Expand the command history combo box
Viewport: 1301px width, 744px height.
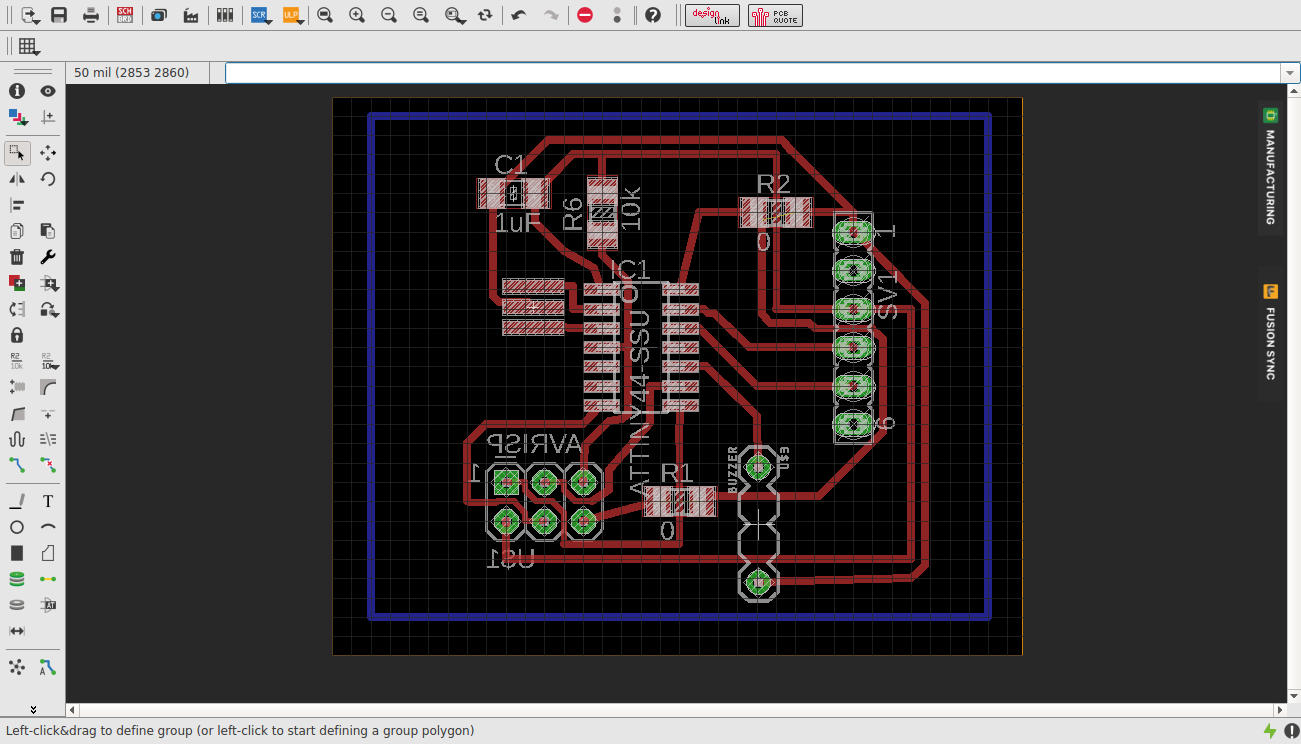[1289, 72]
